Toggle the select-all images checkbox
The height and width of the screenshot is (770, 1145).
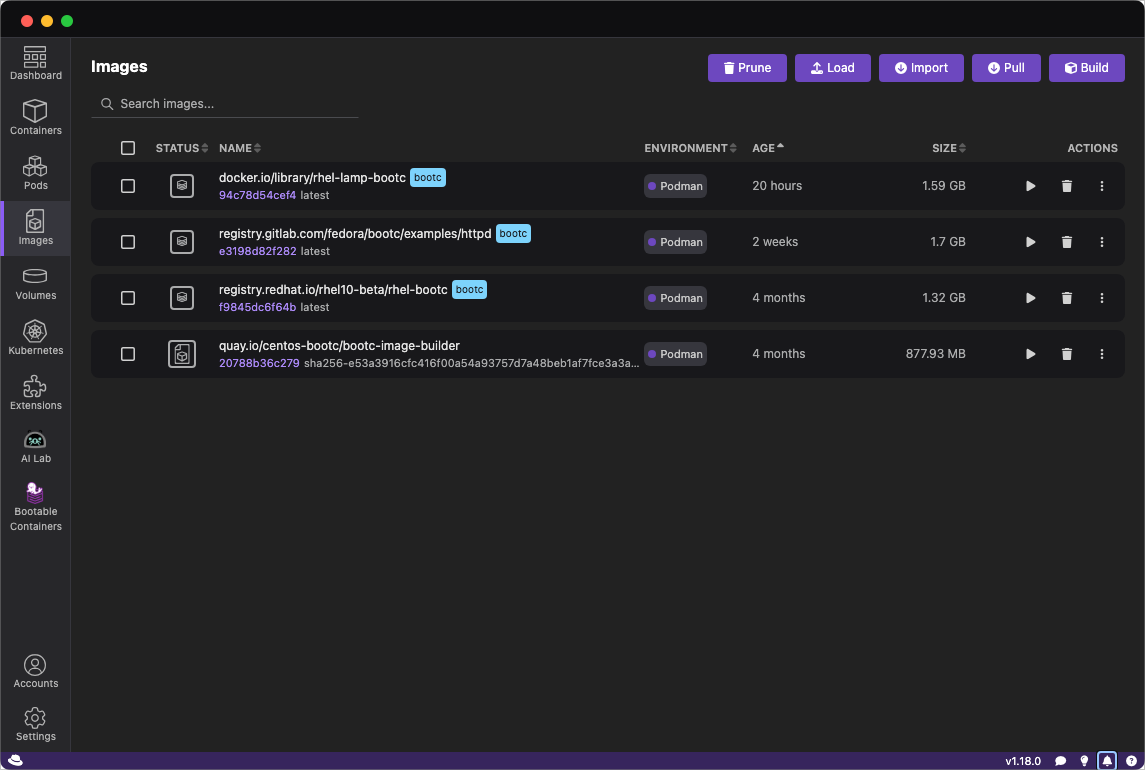tap(128, 148)
